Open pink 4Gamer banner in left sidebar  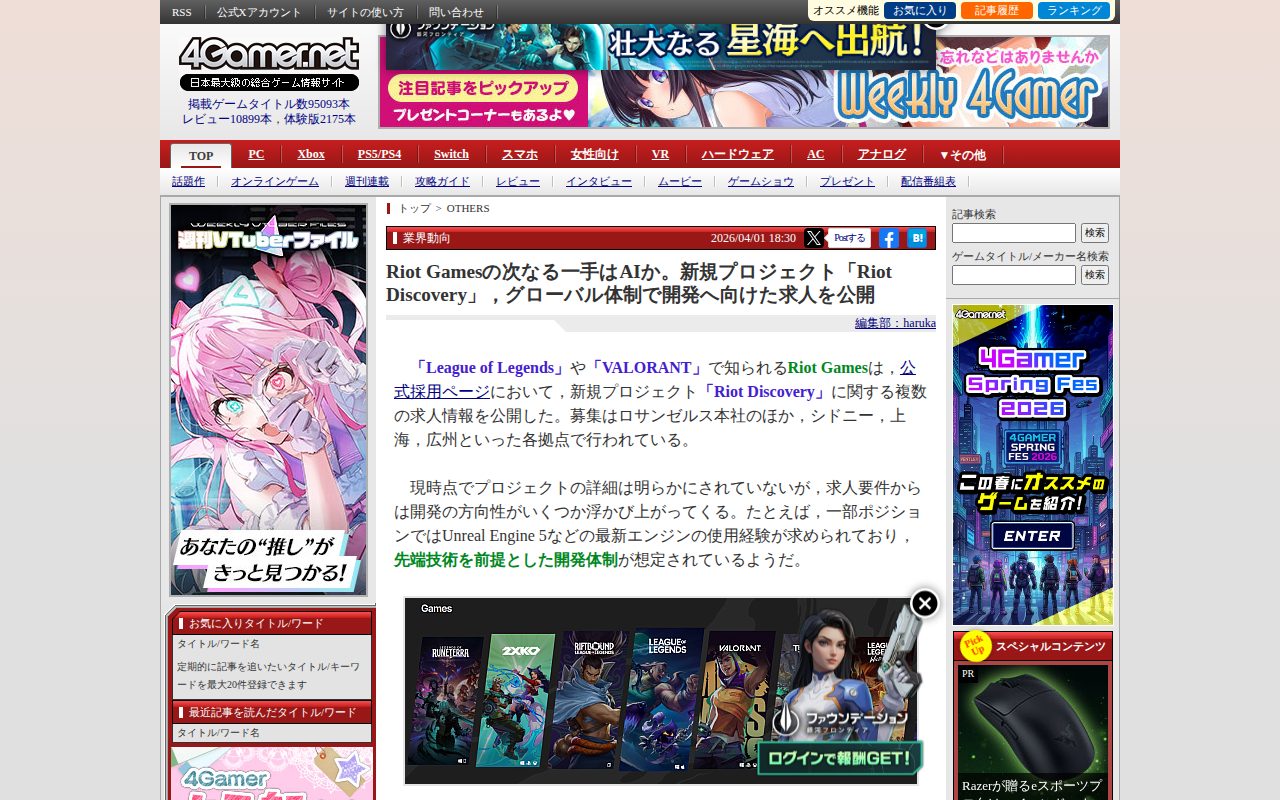pyautogui.click(x=272, y=774)
